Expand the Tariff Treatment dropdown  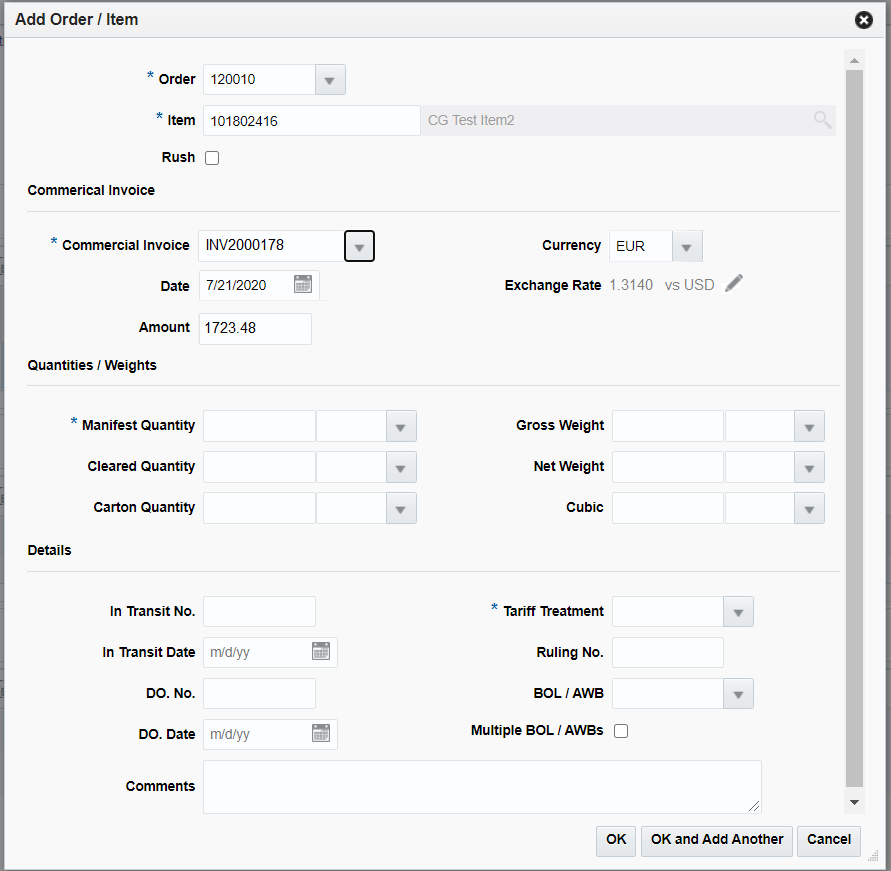[x=738, y=611]
